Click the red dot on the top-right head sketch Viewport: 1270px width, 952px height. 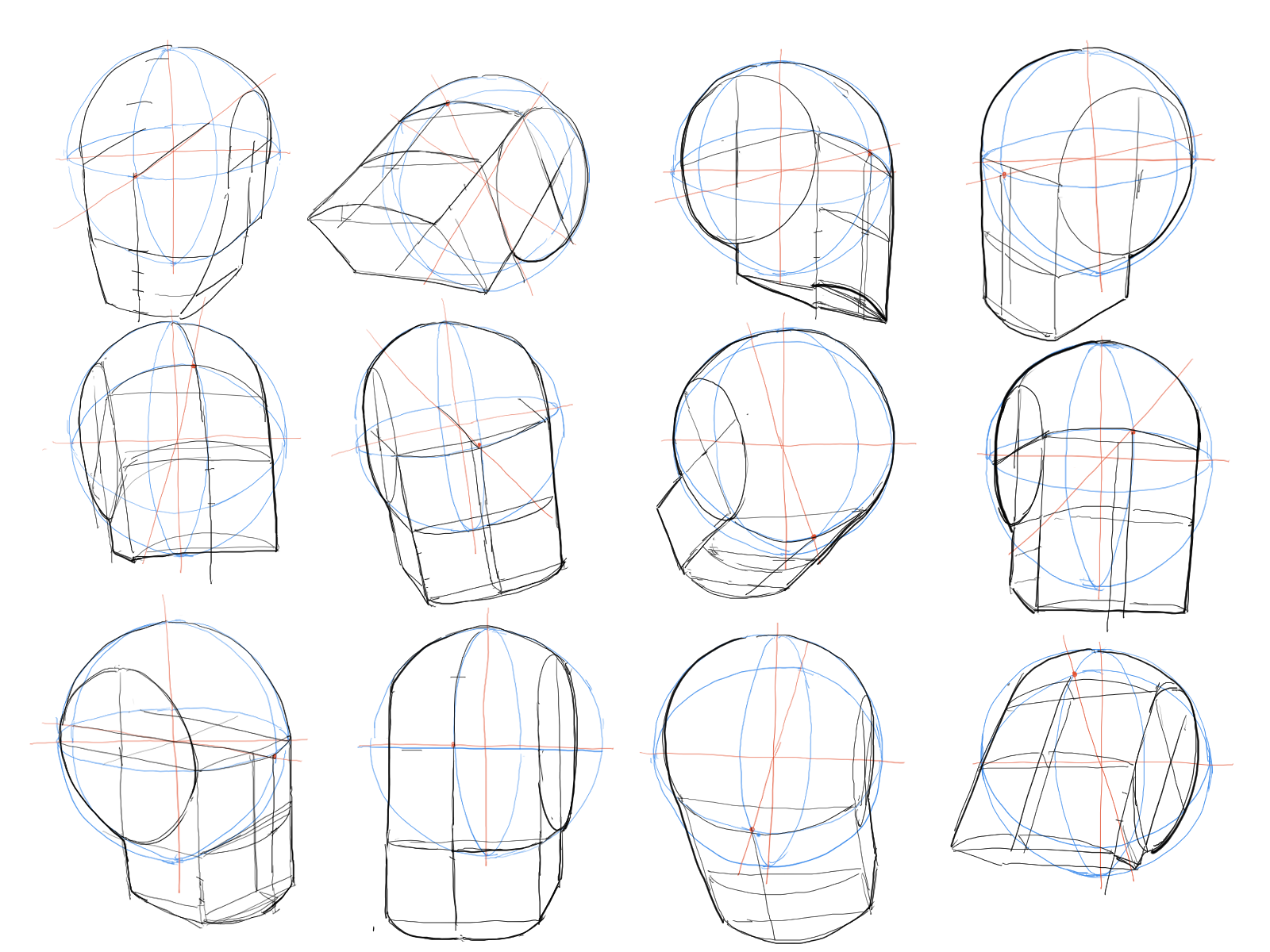[x=1004, y=175]
